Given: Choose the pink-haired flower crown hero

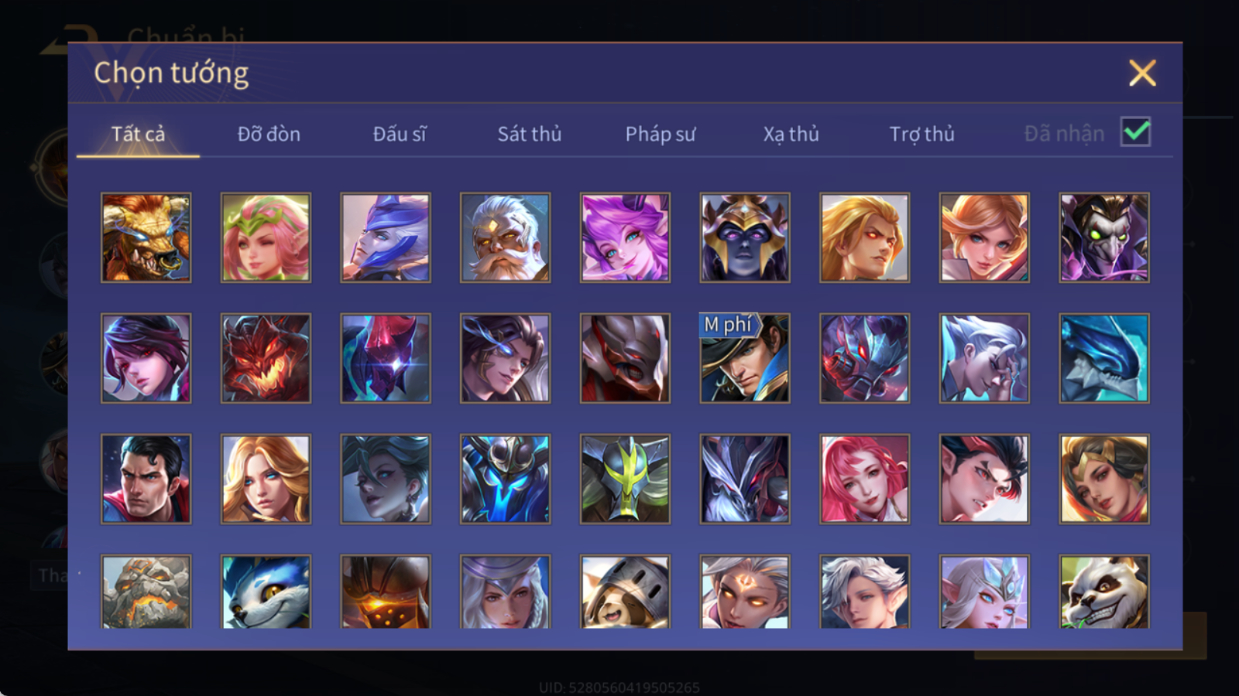Looking at the screenshot, I should 266,238.
